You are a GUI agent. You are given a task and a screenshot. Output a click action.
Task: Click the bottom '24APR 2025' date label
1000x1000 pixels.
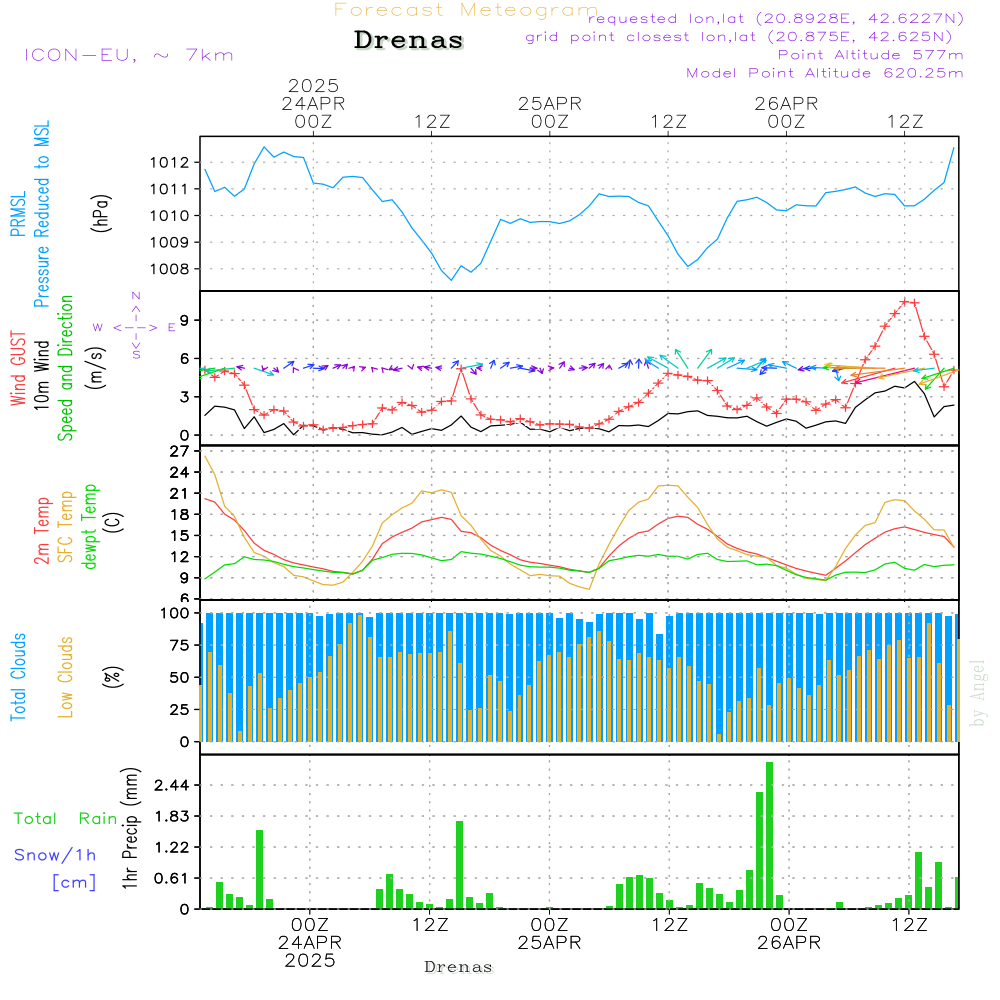[x=310, y=952]
